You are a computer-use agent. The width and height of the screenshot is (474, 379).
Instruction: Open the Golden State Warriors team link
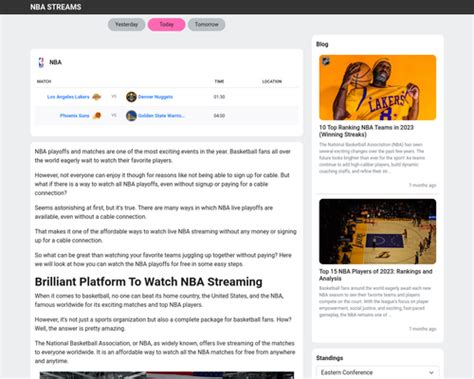point(161,116)
